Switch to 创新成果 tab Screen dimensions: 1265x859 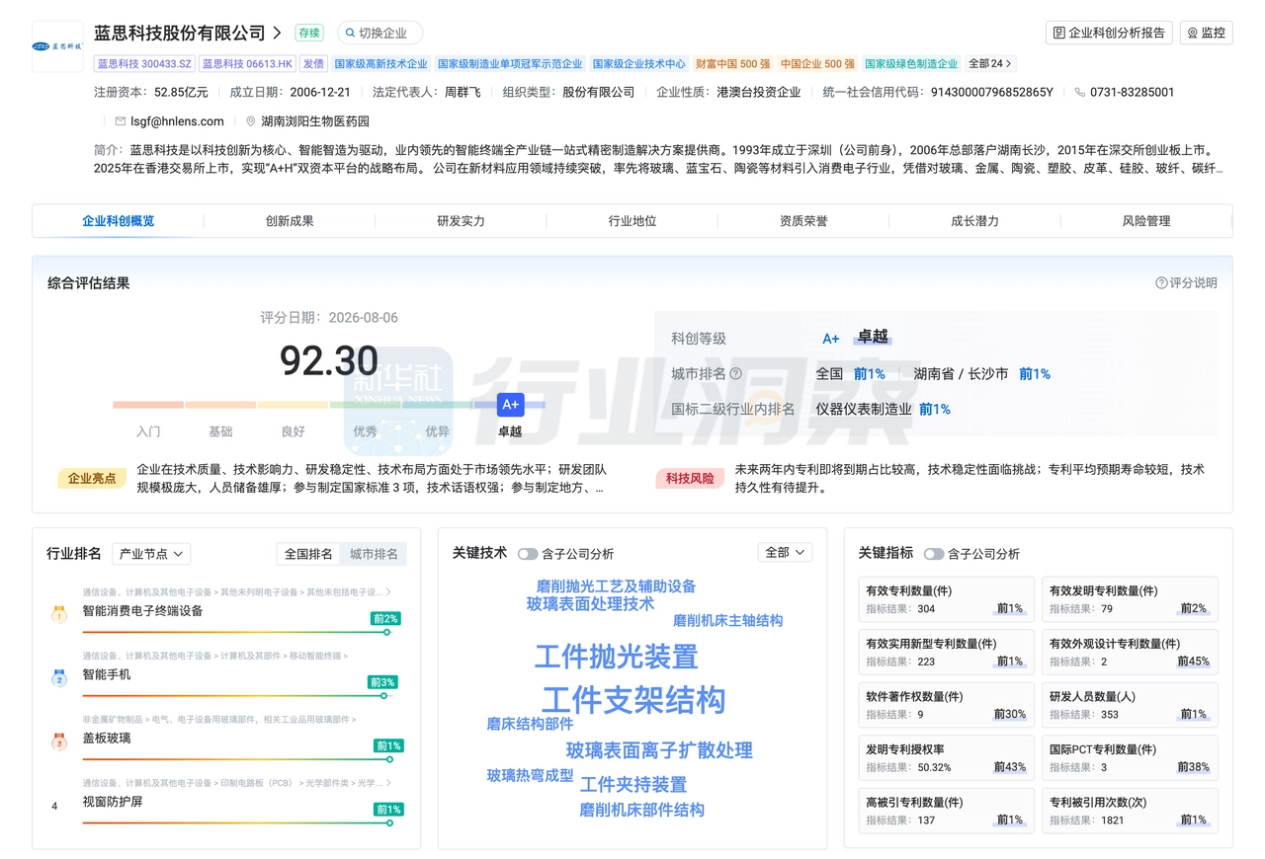click(289, 221)
